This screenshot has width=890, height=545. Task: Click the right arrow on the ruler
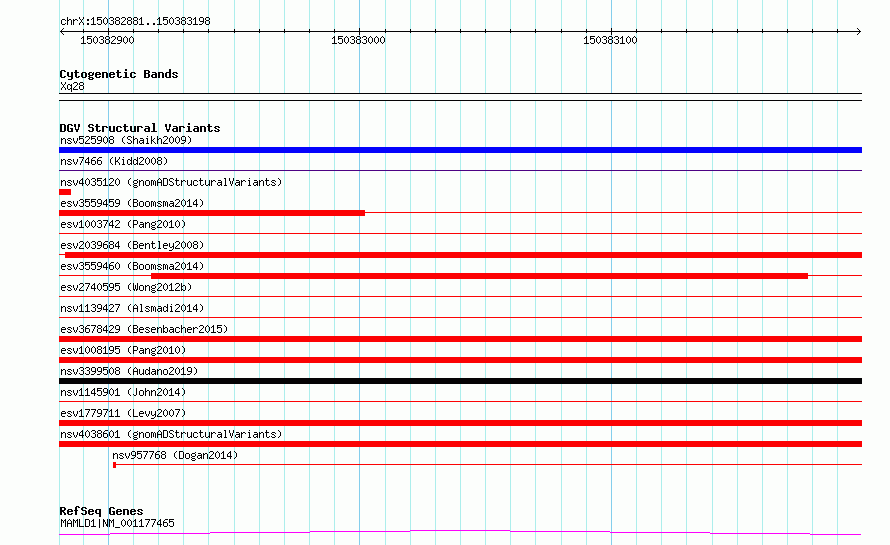(858, 32)
